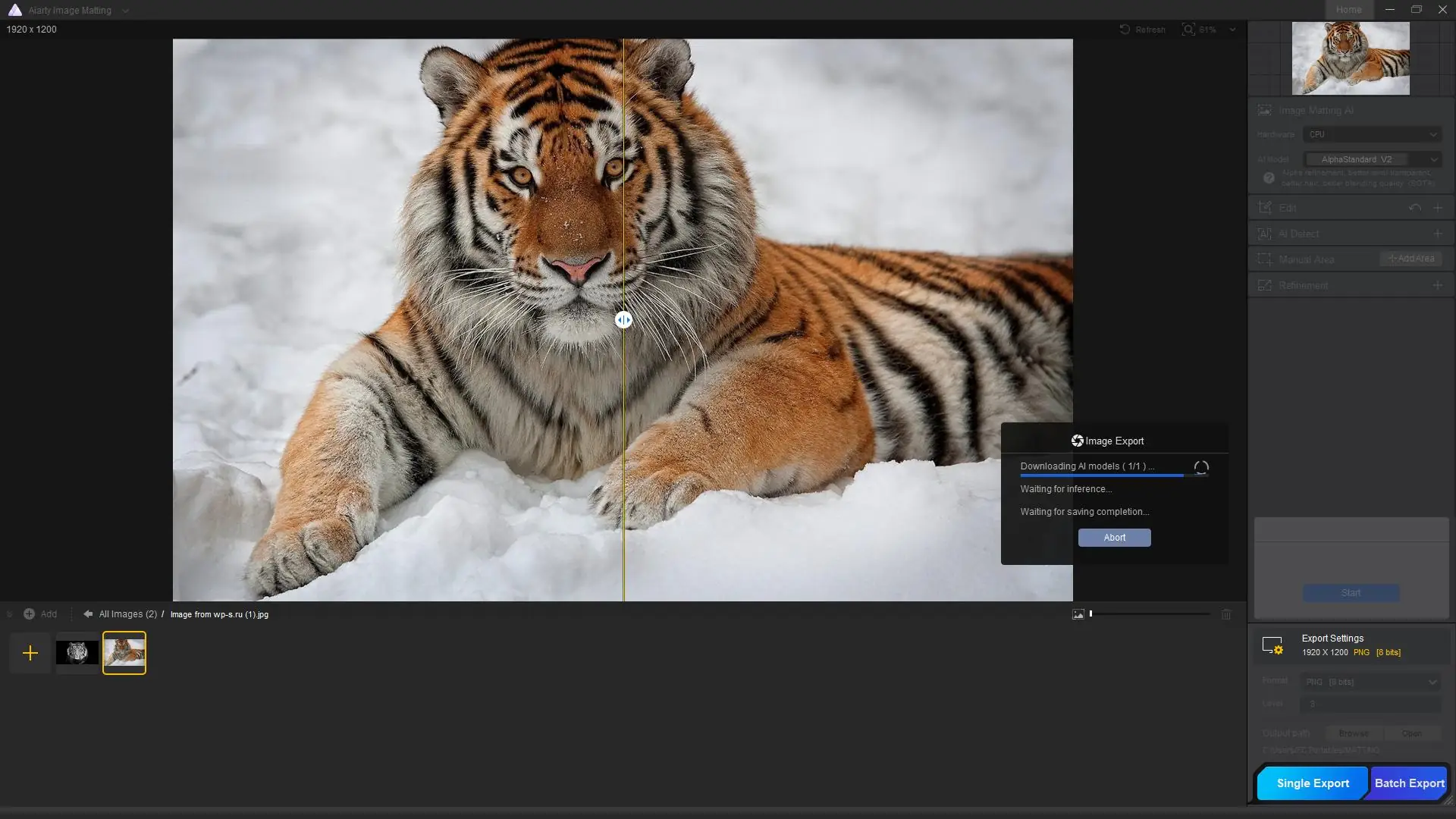This screenshot has height=819, width=1456.
Task: Go back to All Images (2)
Action: pos(126,614)
